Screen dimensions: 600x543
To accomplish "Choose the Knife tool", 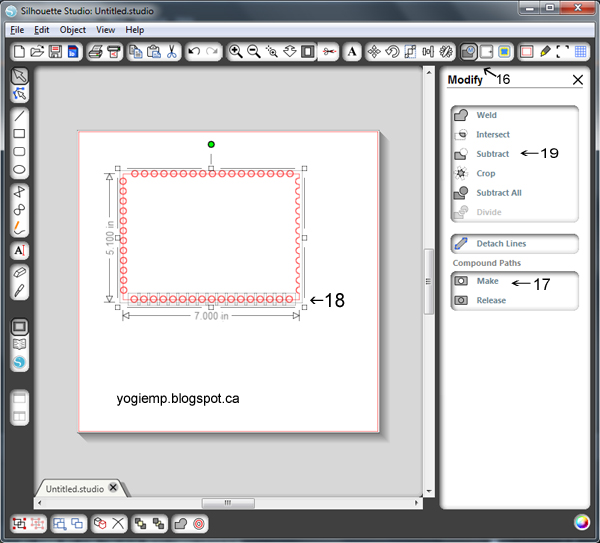I will coord(19,290).
